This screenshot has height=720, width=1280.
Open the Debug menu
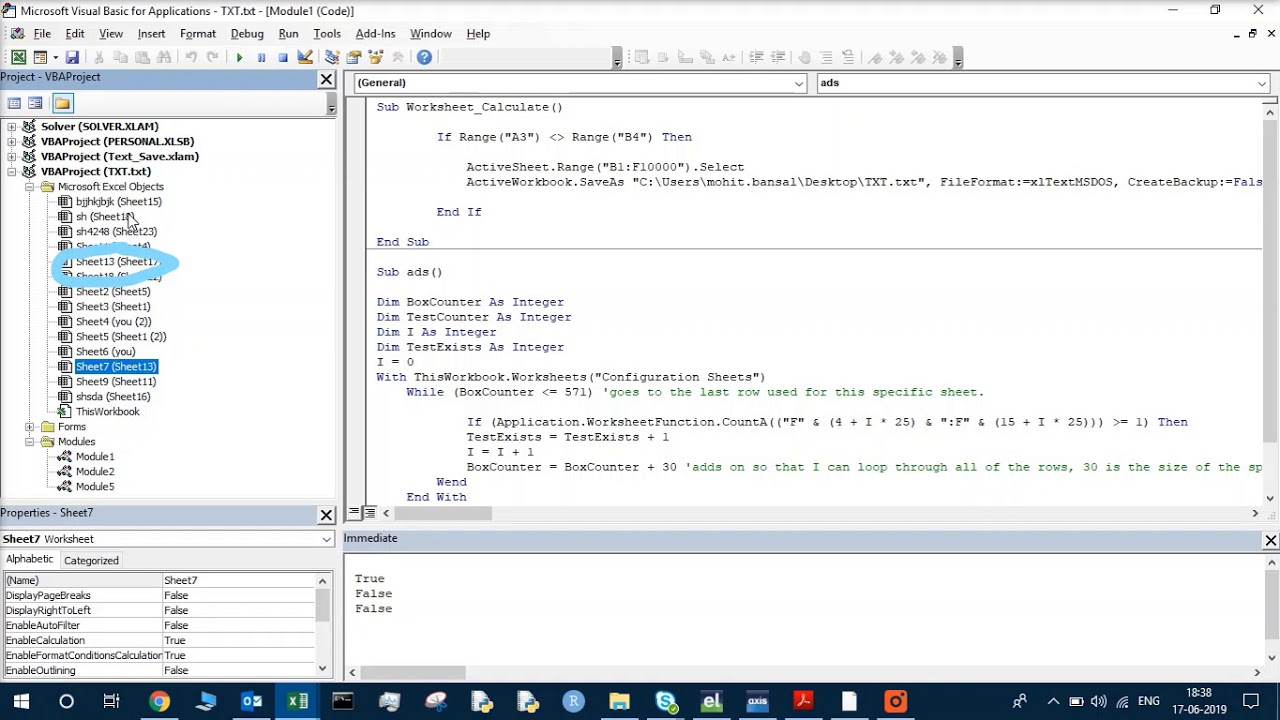coord(247,33)
